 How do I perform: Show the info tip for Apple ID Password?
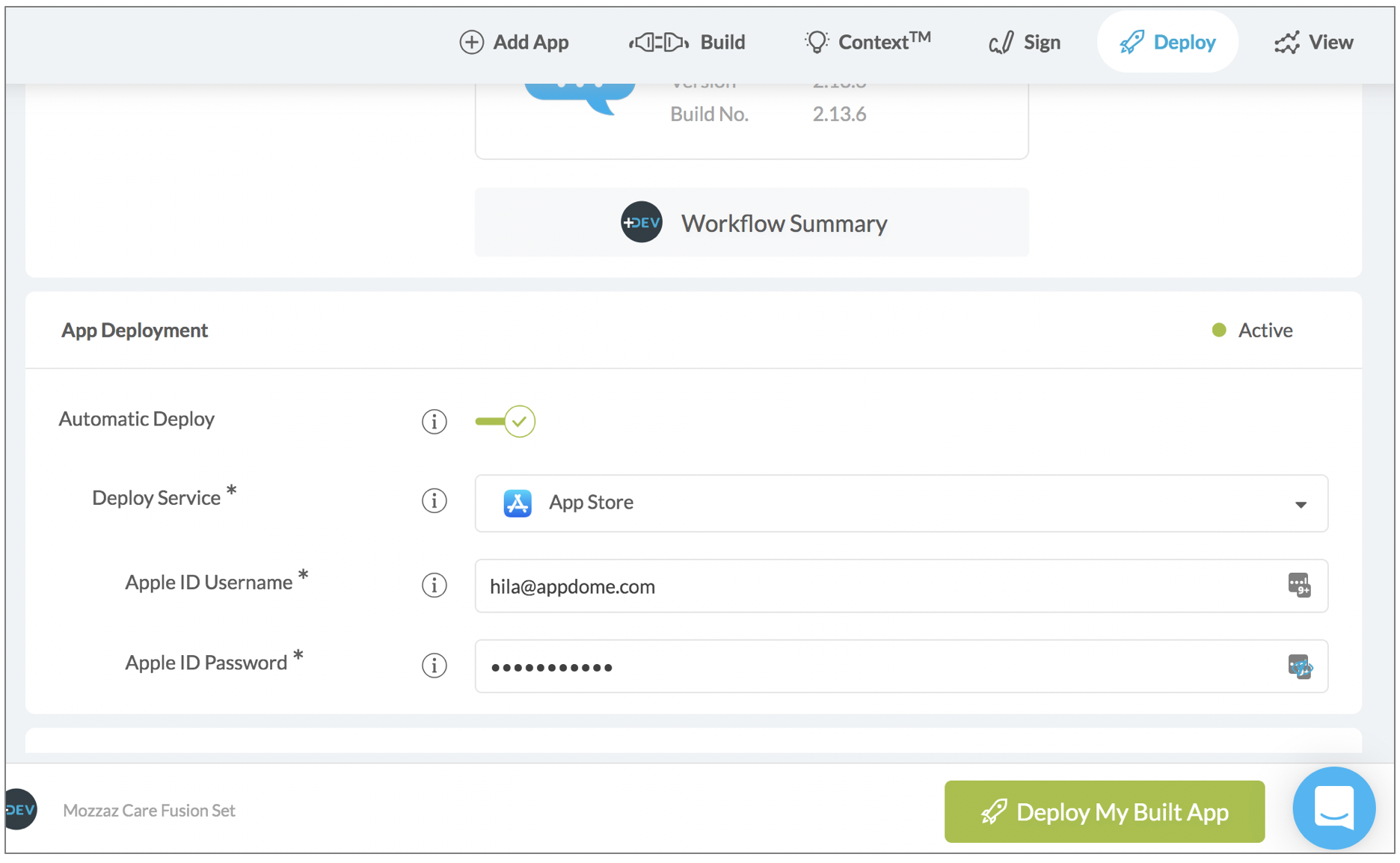click(x=435, y=665)
